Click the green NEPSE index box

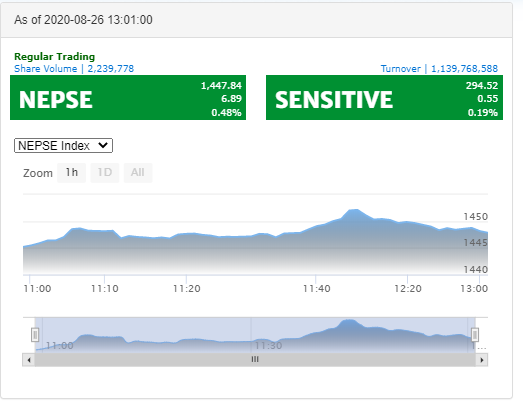[x=128, y=97]
